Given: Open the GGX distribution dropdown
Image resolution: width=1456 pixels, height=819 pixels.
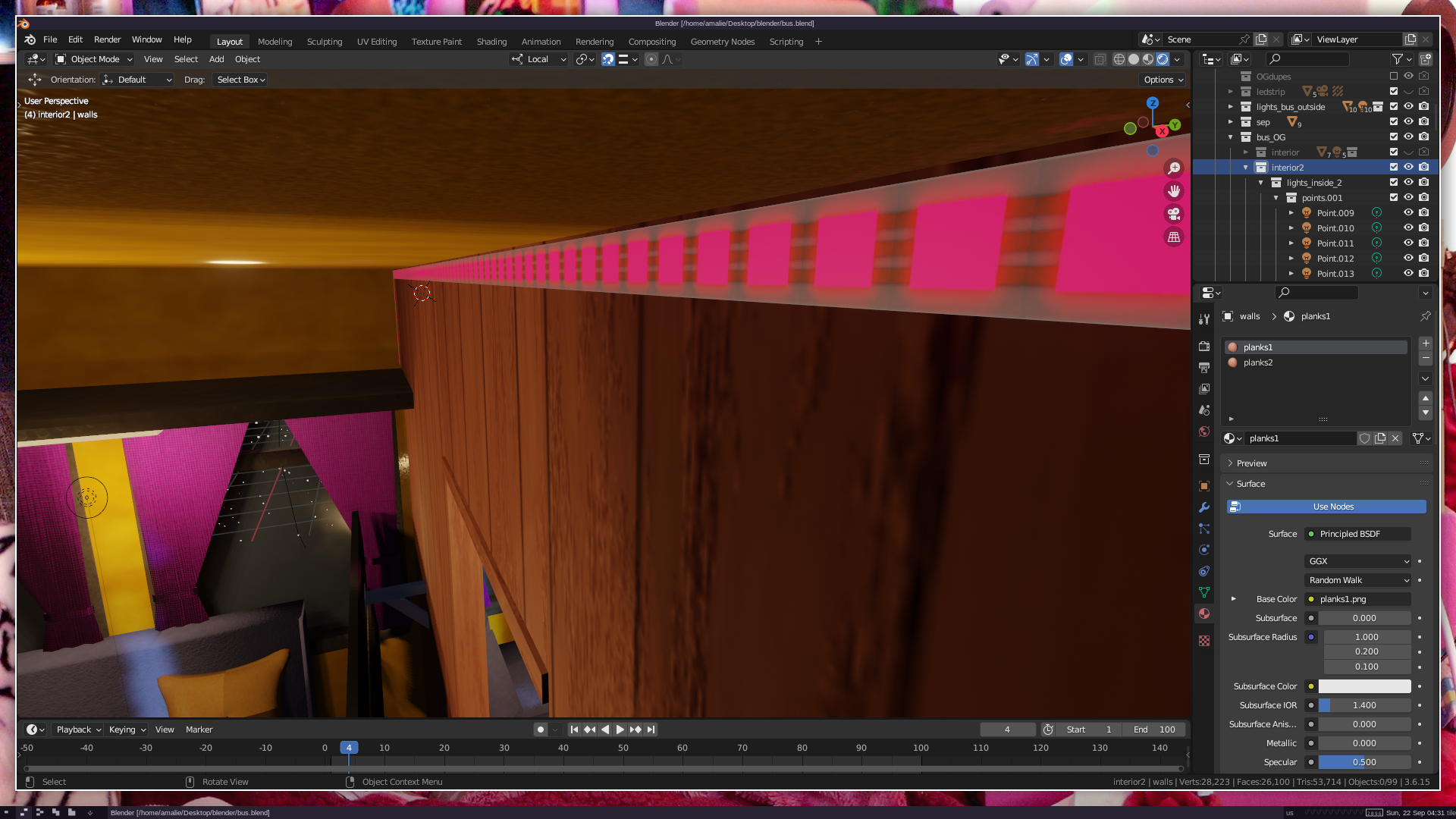Looking at the screenshot, I should [1357, 561].
